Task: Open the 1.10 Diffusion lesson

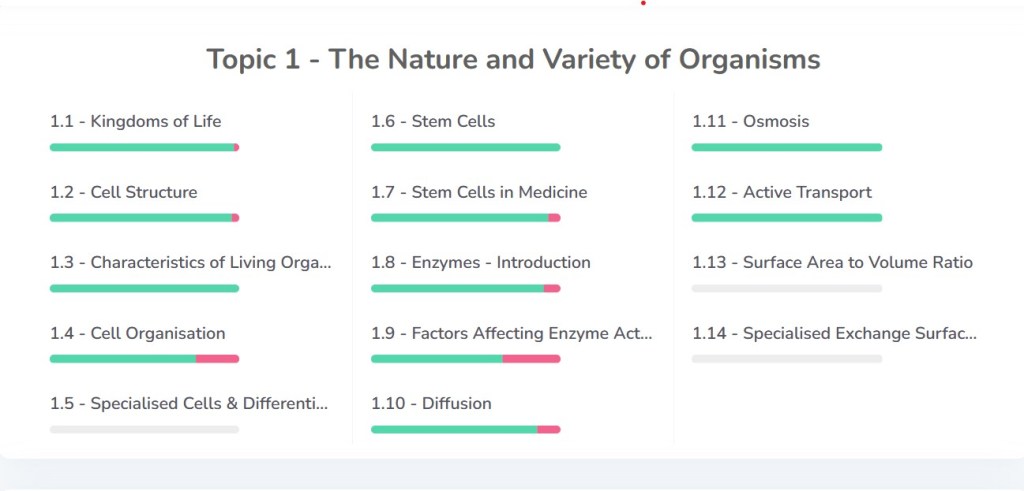Action: tap(431, 404)
